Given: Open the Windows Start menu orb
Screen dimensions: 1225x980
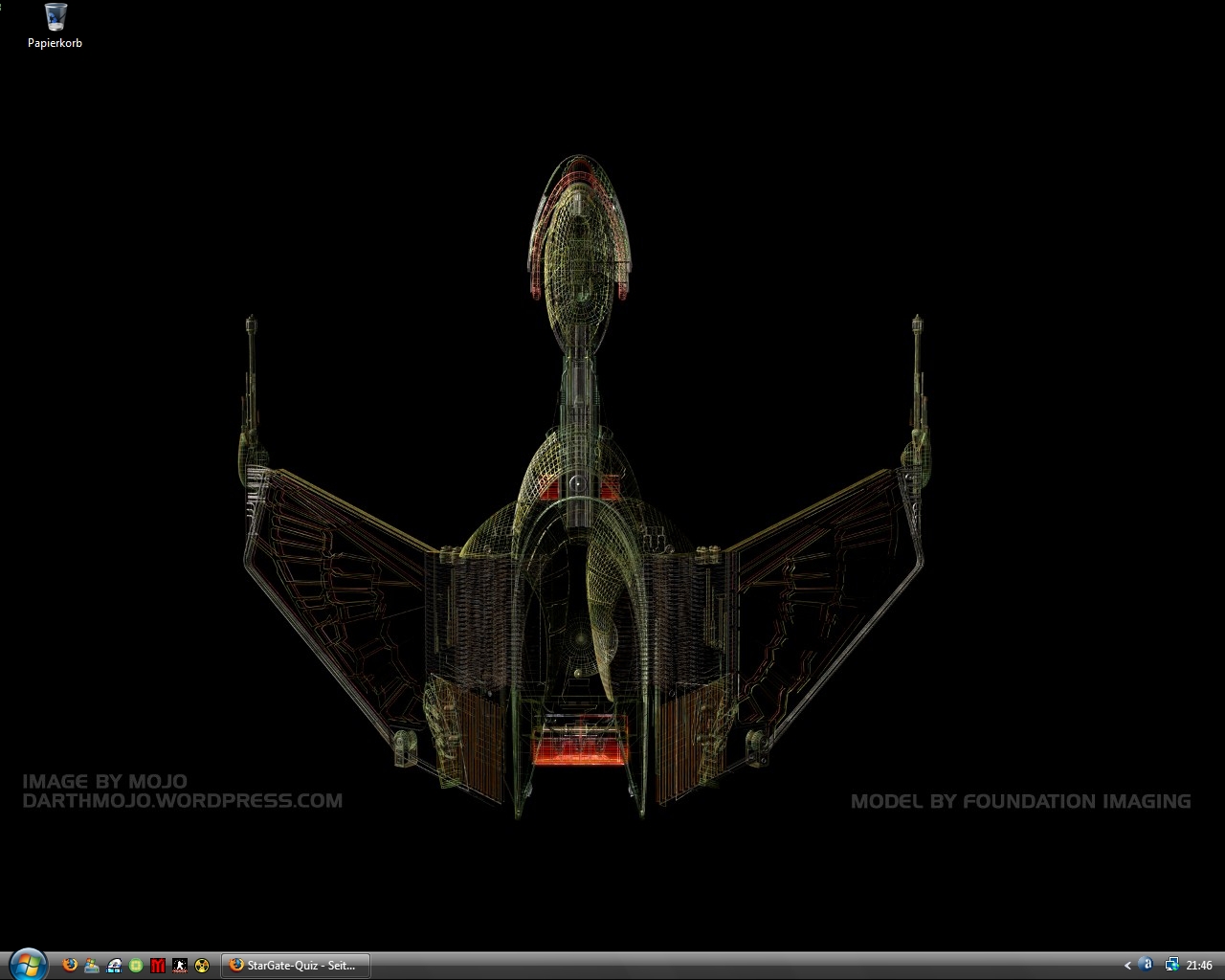Looking at the screenshot, I should point(28,965).
